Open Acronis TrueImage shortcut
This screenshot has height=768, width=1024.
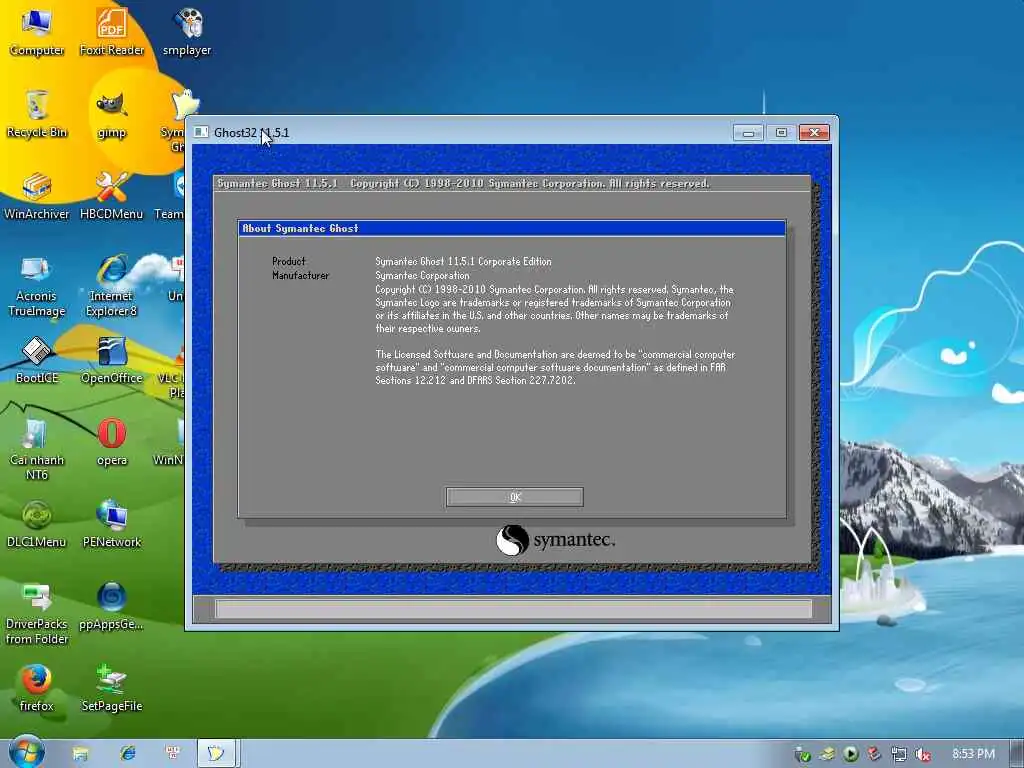37,286
